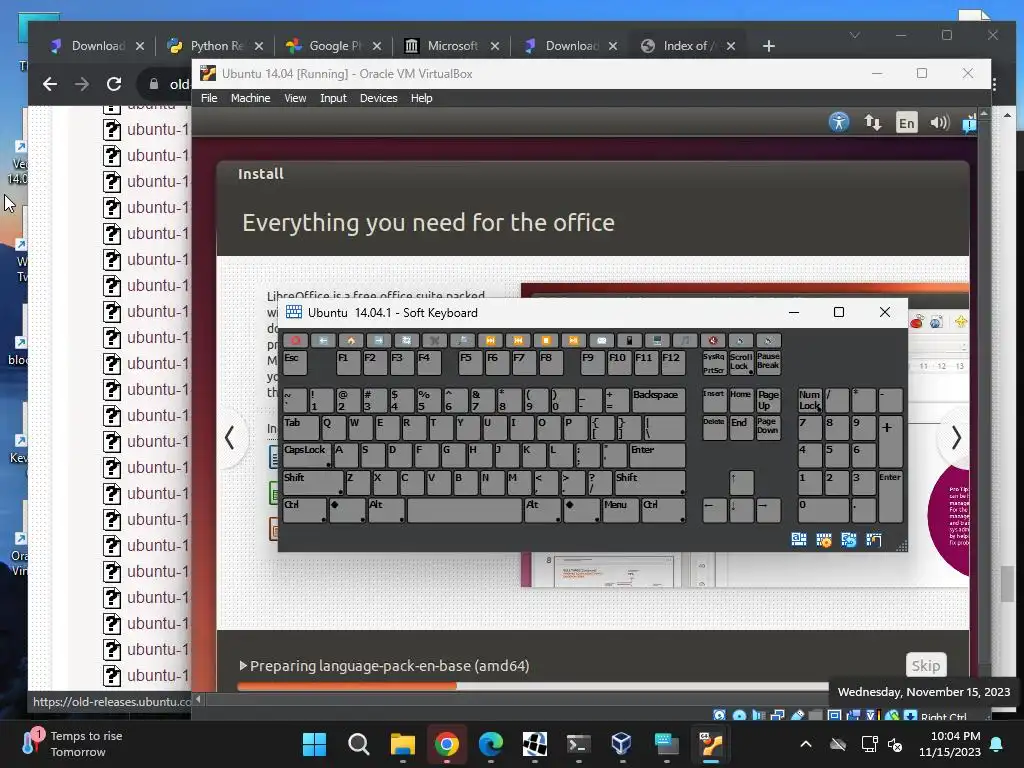Click the network arrows indicator in Ubuntu
Image resolution: width=1024 pixels, height=768 pixels.
[872, 122]
